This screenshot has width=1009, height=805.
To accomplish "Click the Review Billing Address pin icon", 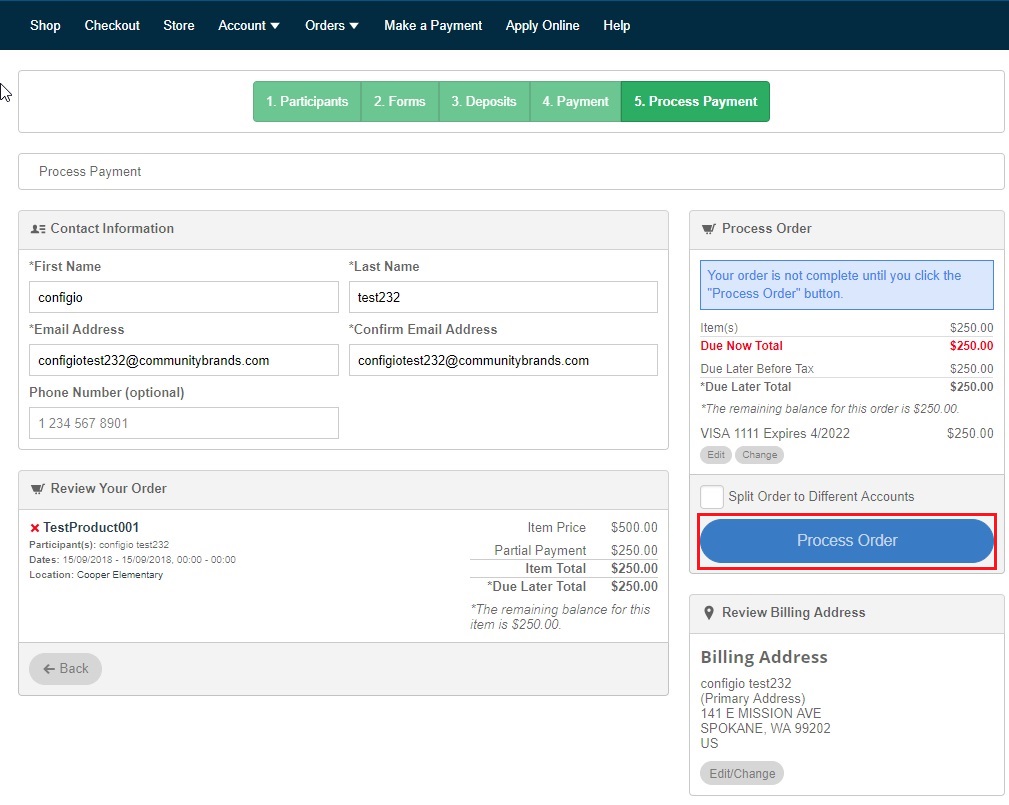I will click(x=708, y=613).
